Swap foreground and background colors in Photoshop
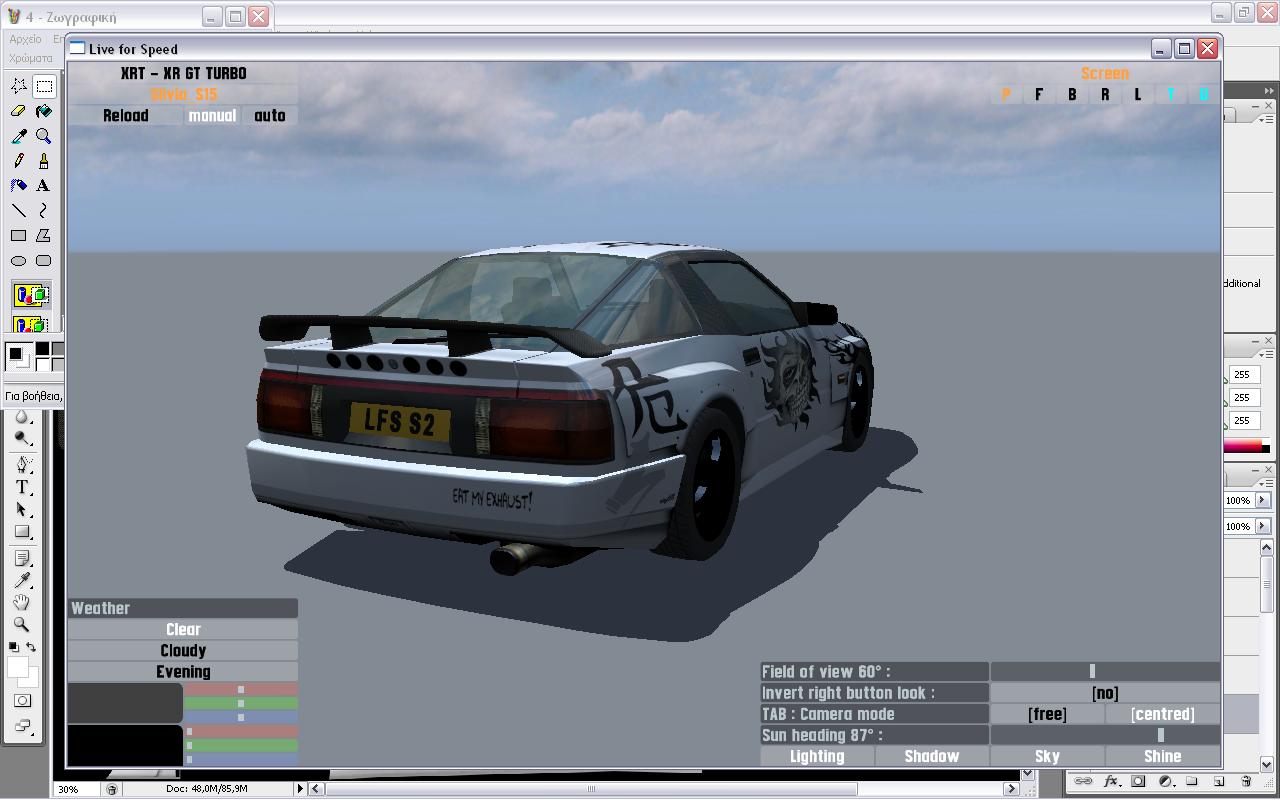The width and height of the screenshot is (1280, 800). (x=32, y=648)
